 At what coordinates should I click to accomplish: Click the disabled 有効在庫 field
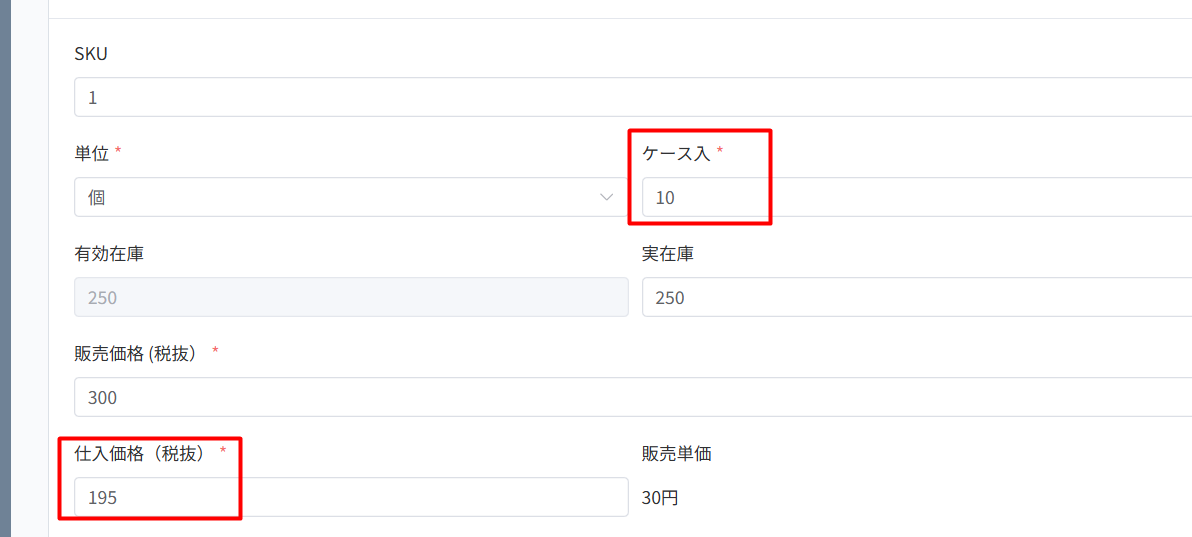click(350, 298)
